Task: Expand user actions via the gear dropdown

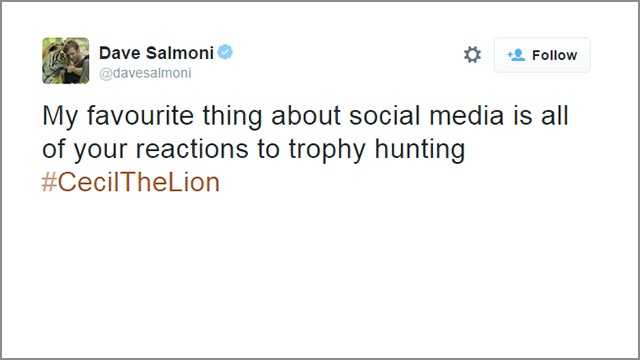Action: 472,55
